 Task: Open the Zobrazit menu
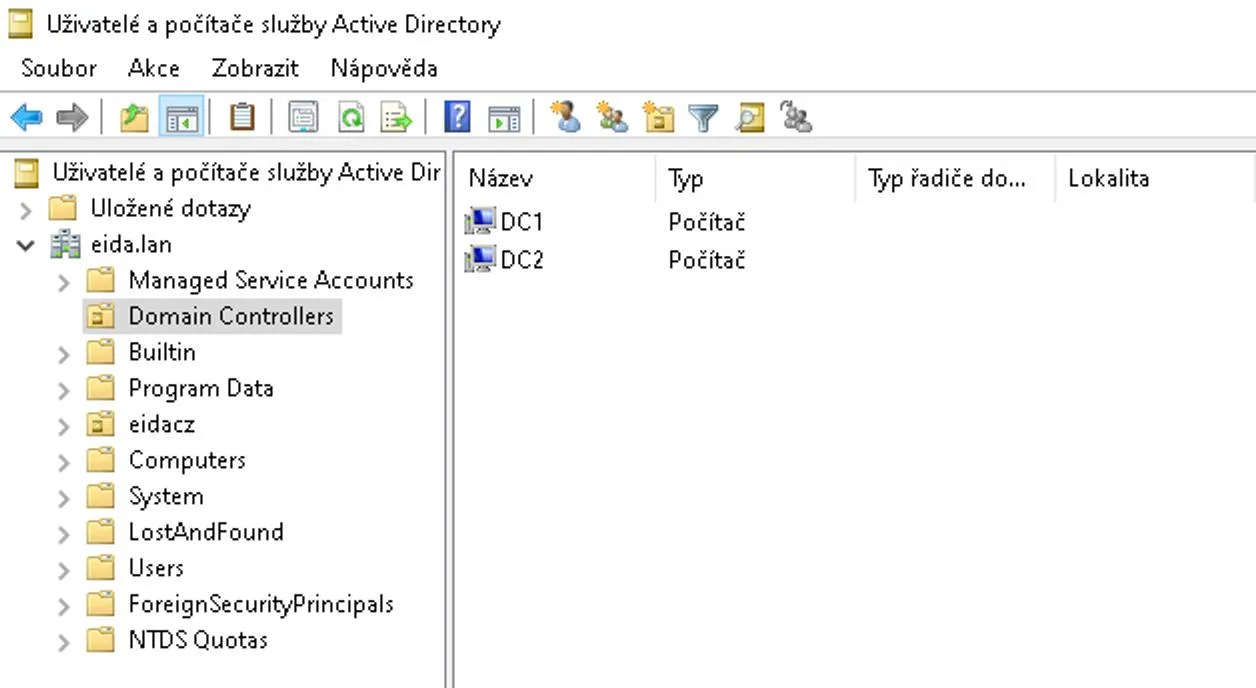(255, 68)
